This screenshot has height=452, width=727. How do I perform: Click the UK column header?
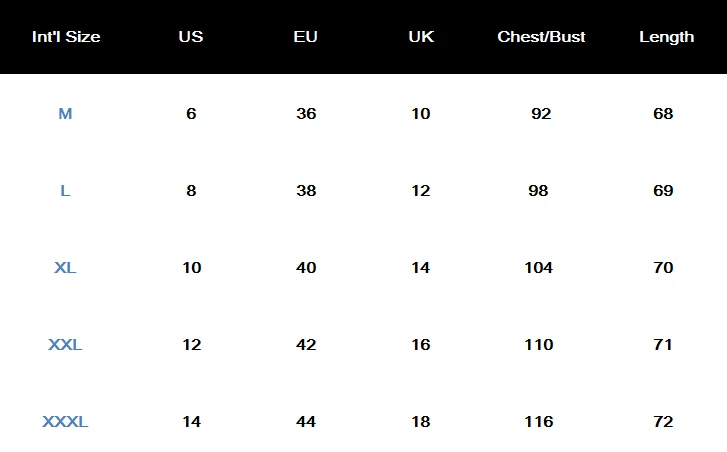[x=421, y=37]
